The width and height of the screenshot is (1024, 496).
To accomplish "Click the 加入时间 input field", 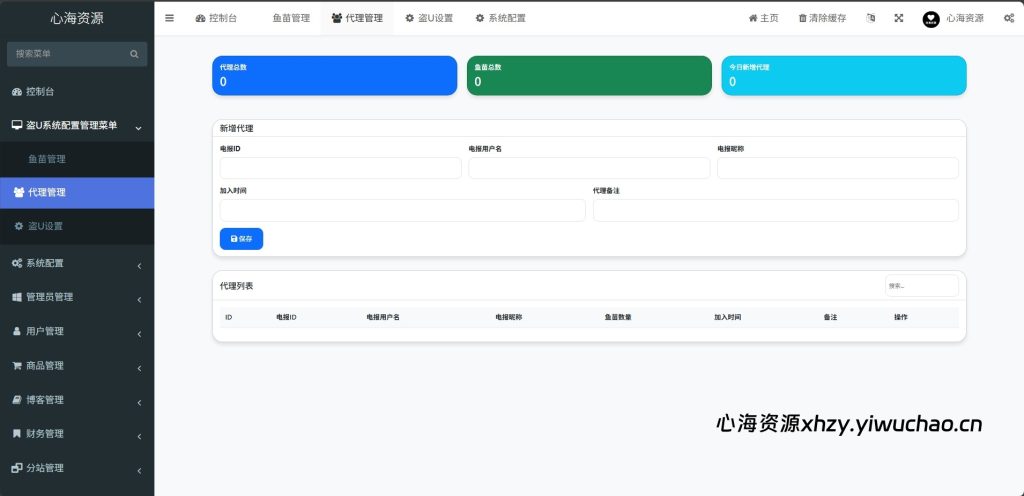I will pyautogui.click(x=403, y=210).
